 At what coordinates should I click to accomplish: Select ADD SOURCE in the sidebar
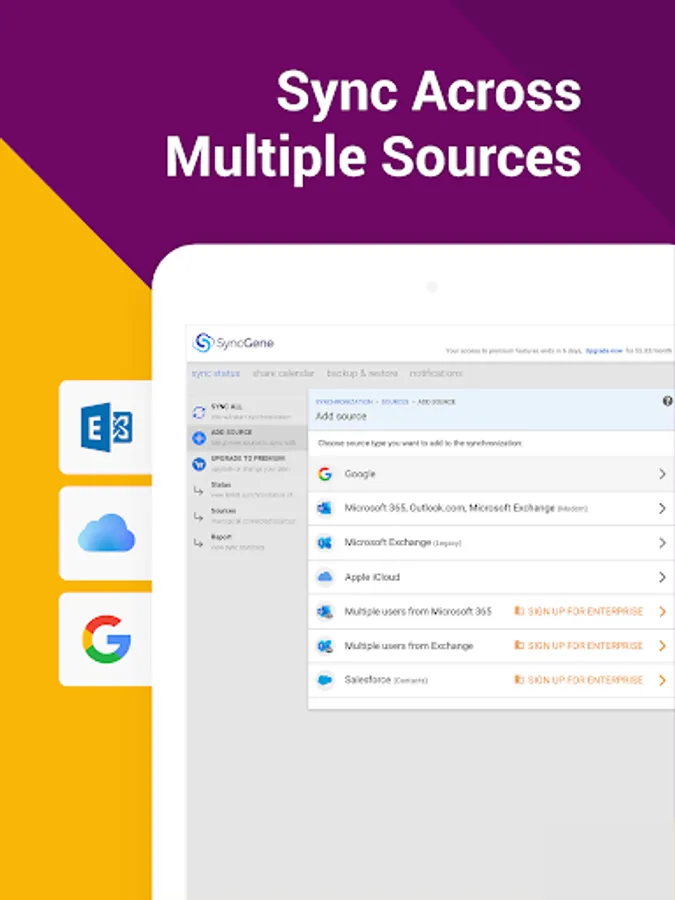245,437
